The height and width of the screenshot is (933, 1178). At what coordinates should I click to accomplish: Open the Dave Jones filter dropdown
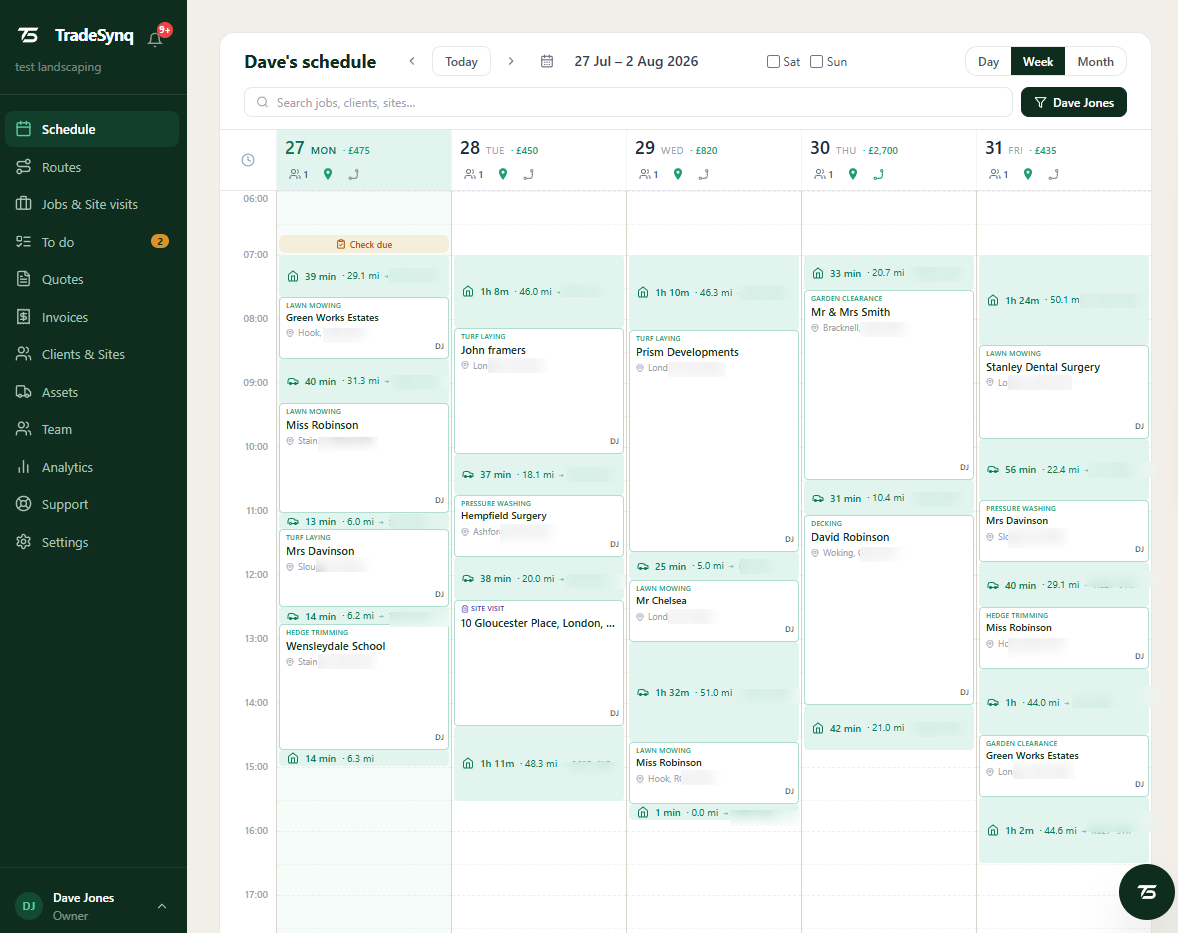tap(1074, 102)
